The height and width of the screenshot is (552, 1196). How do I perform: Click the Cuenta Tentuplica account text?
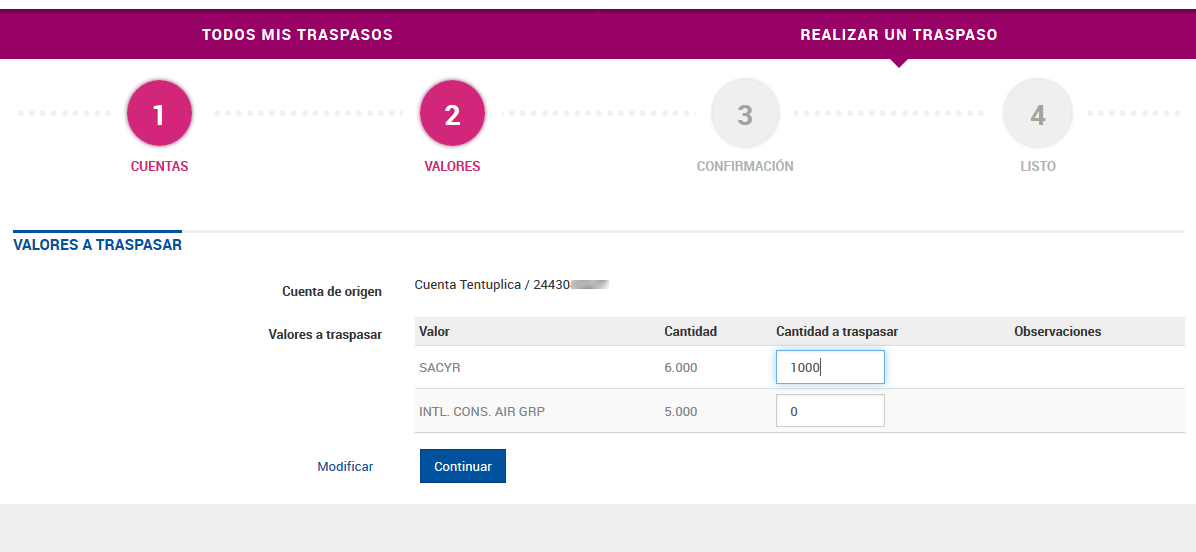click(x=511, y=285)
